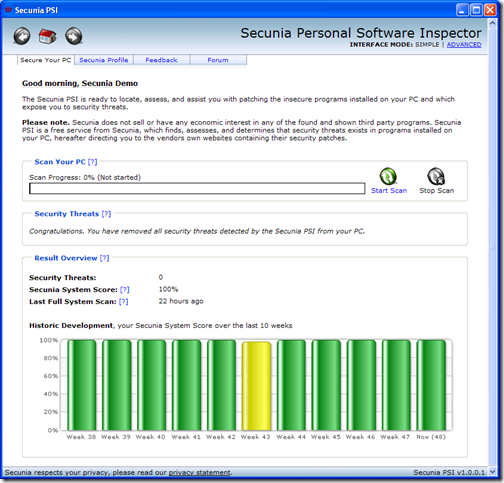Click the green Start Scan icon

tap(388, 176)
